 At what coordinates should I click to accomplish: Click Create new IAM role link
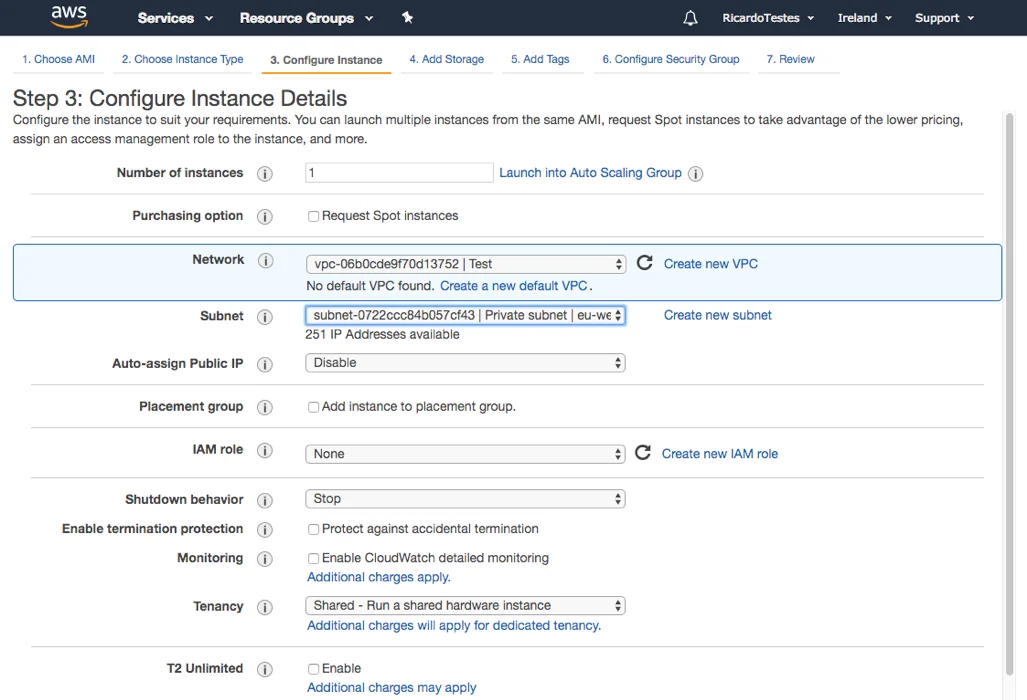(720, 454)
